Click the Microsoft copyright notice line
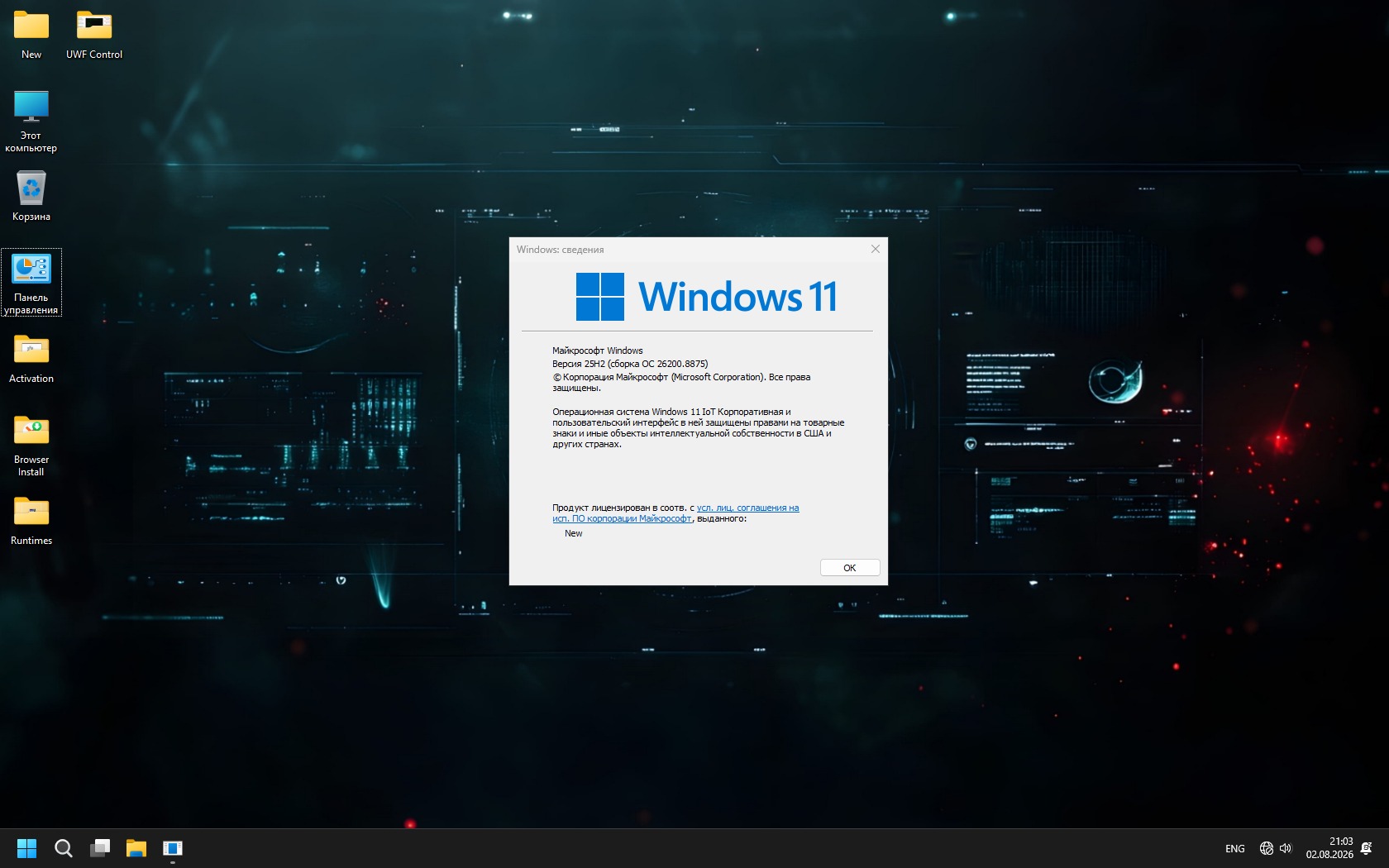 (681, 382)
